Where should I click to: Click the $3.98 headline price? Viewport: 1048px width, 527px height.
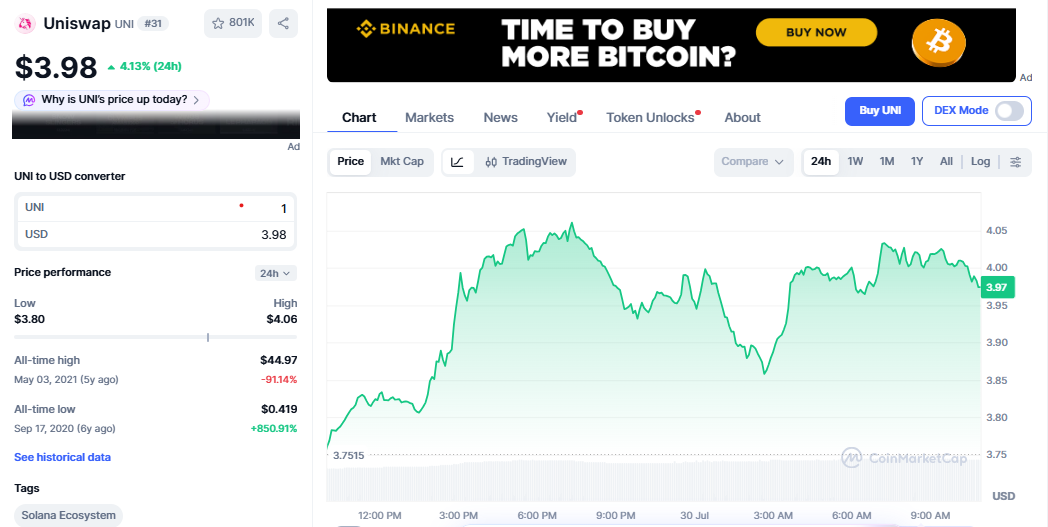click(56, 68)
